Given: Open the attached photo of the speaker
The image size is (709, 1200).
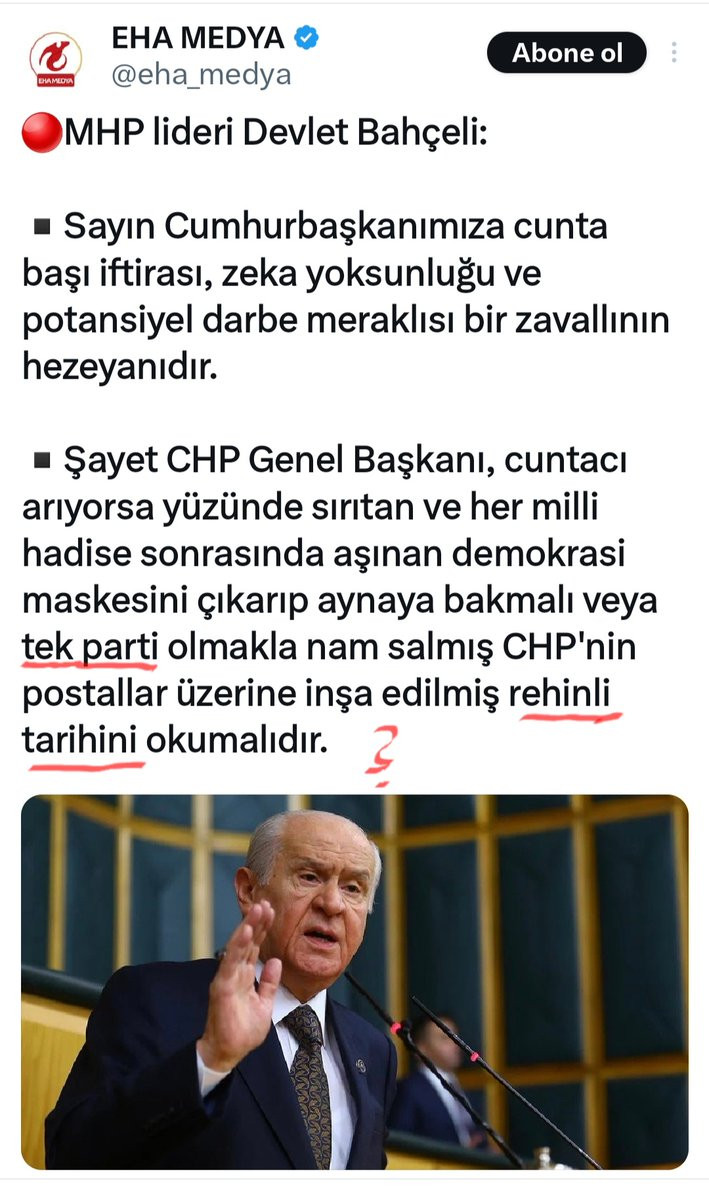Looking at the screenshot, I should (355, 982).
